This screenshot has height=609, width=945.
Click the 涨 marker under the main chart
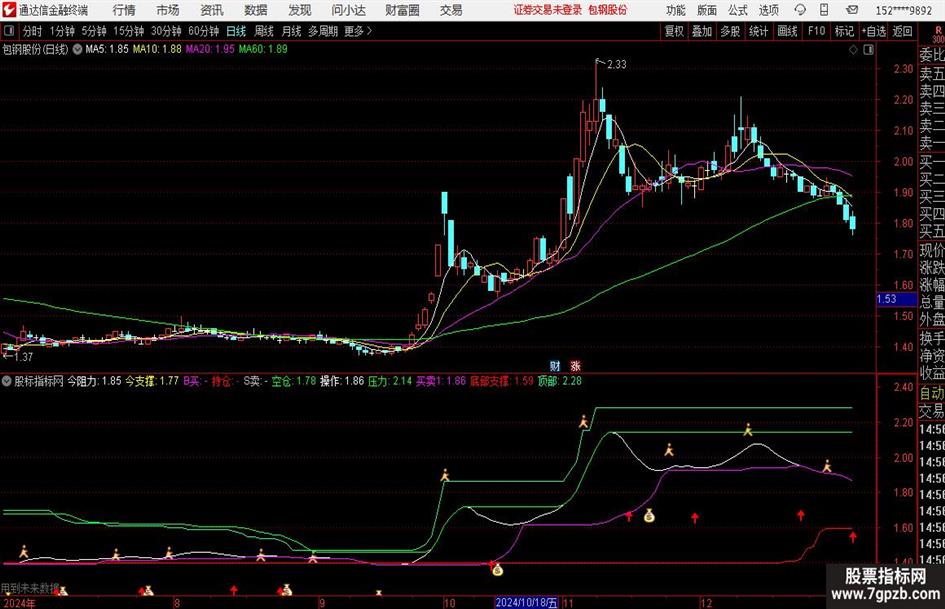coord(575,366)
